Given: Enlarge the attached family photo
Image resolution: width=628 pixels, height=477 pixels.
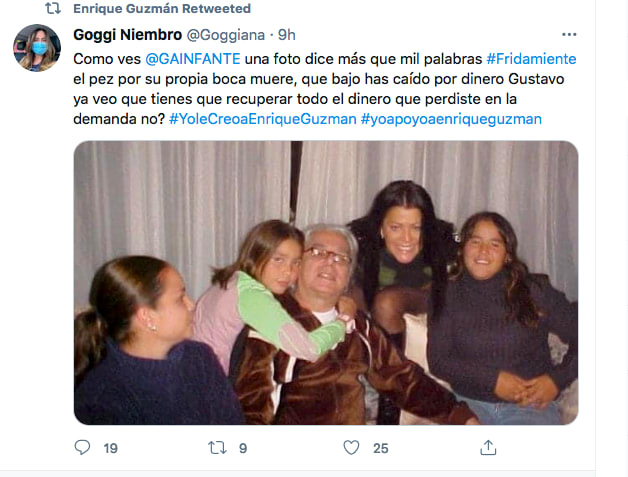Looking at the screenshot, I should pyautogui.click(x=326, y=283).
